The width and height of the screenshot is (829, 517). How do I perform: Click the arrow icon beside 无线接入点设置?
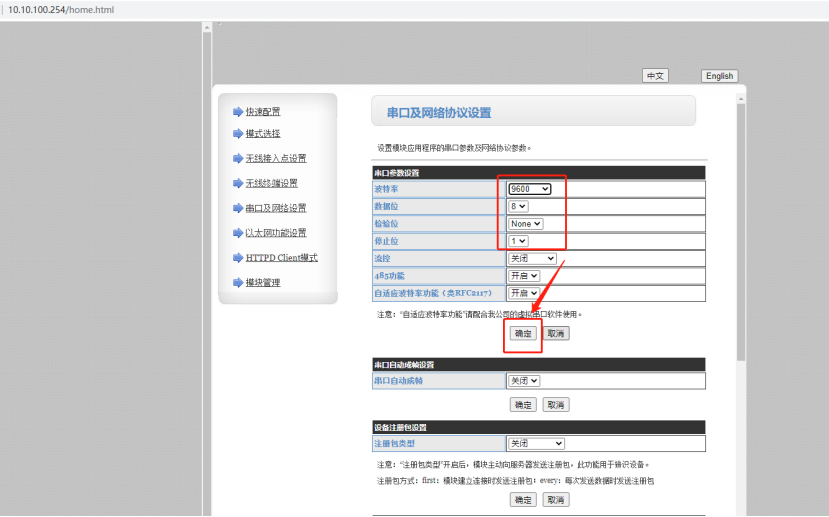coord(238,159)
